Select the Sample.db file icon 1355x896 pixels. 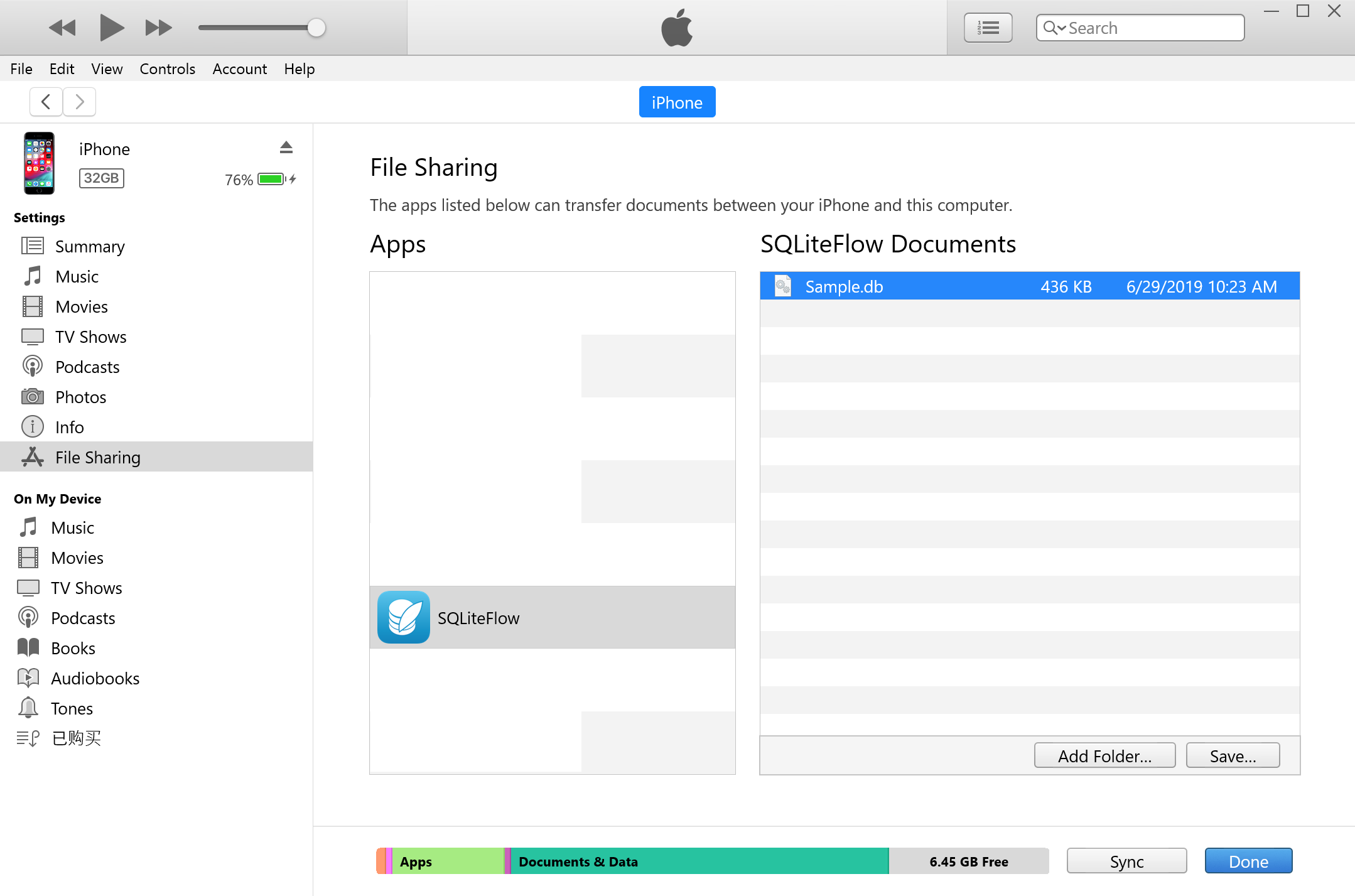click(782, 286)
